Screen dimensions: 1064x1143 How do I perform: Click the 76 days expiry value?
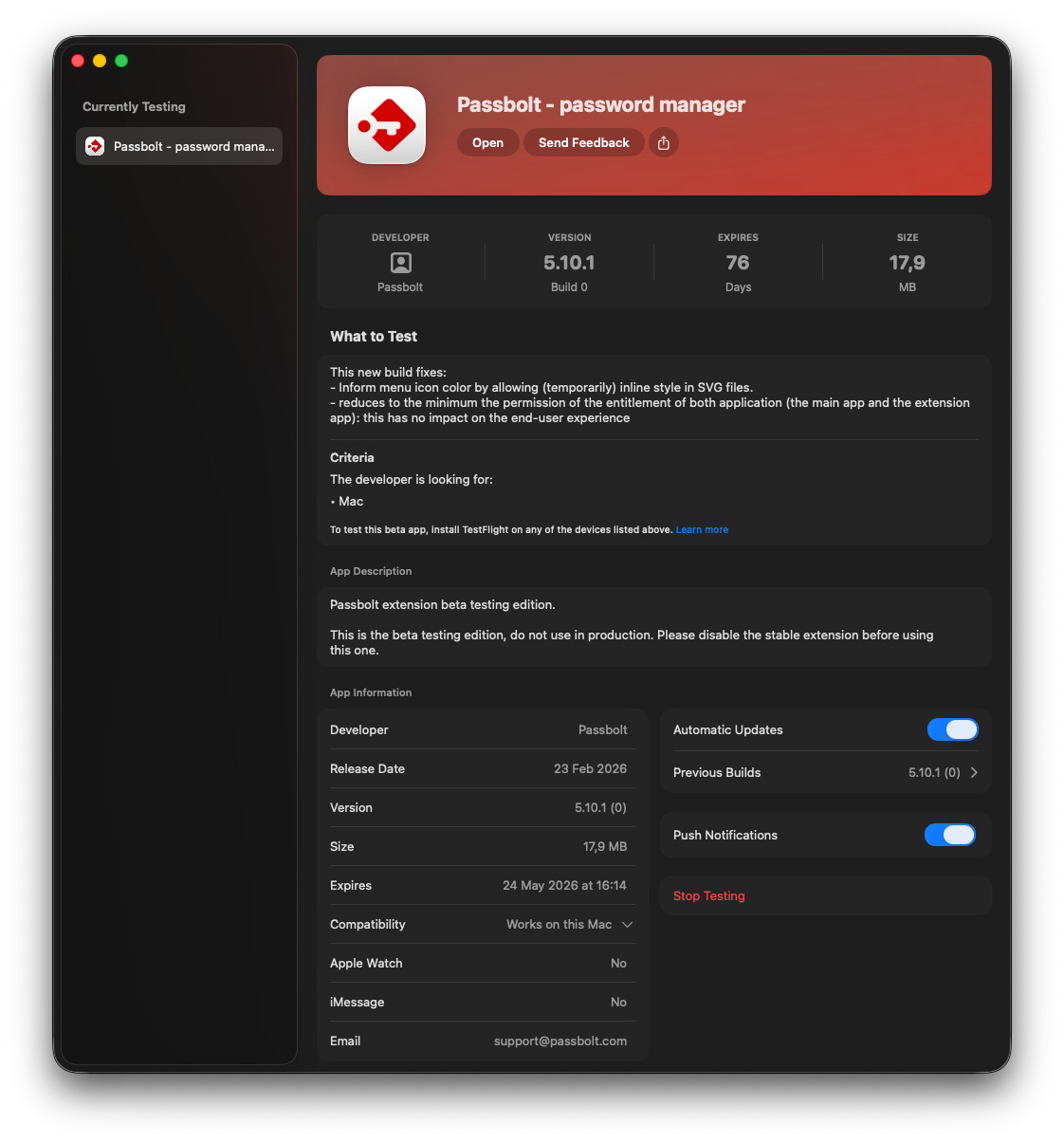pos(738,263)
